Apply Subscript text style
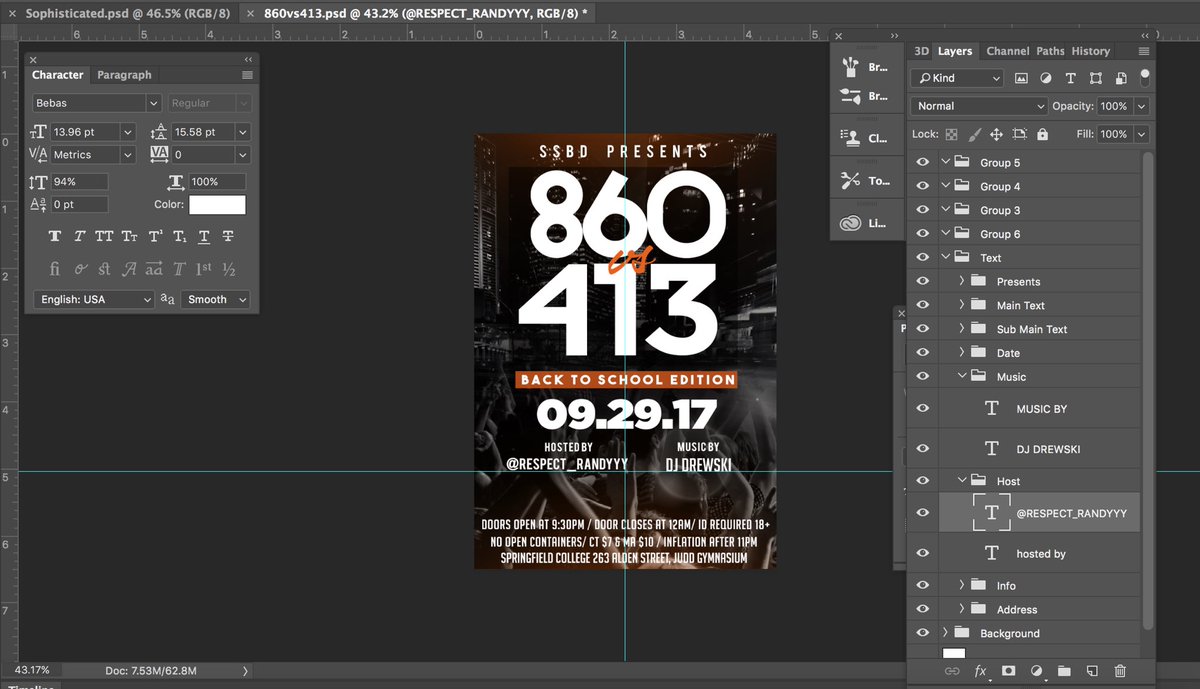The width and height of the screenshot is (1200, 689). pos(180,237)
